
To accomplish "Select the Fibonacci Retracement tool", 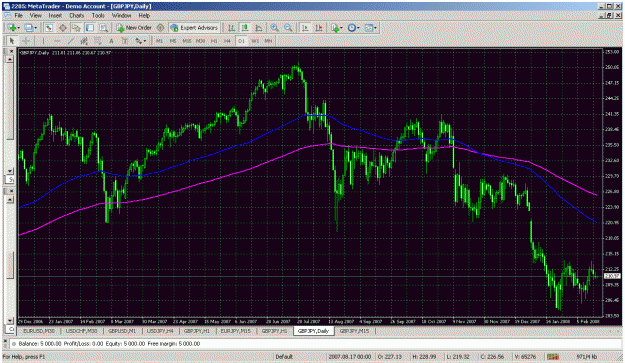I will [98, 41].
